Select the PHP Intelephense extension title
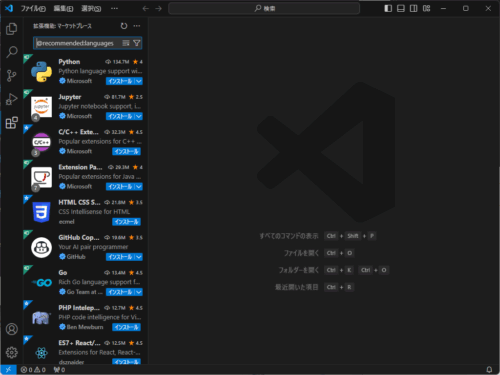500x375 pixels. point(79,308)
